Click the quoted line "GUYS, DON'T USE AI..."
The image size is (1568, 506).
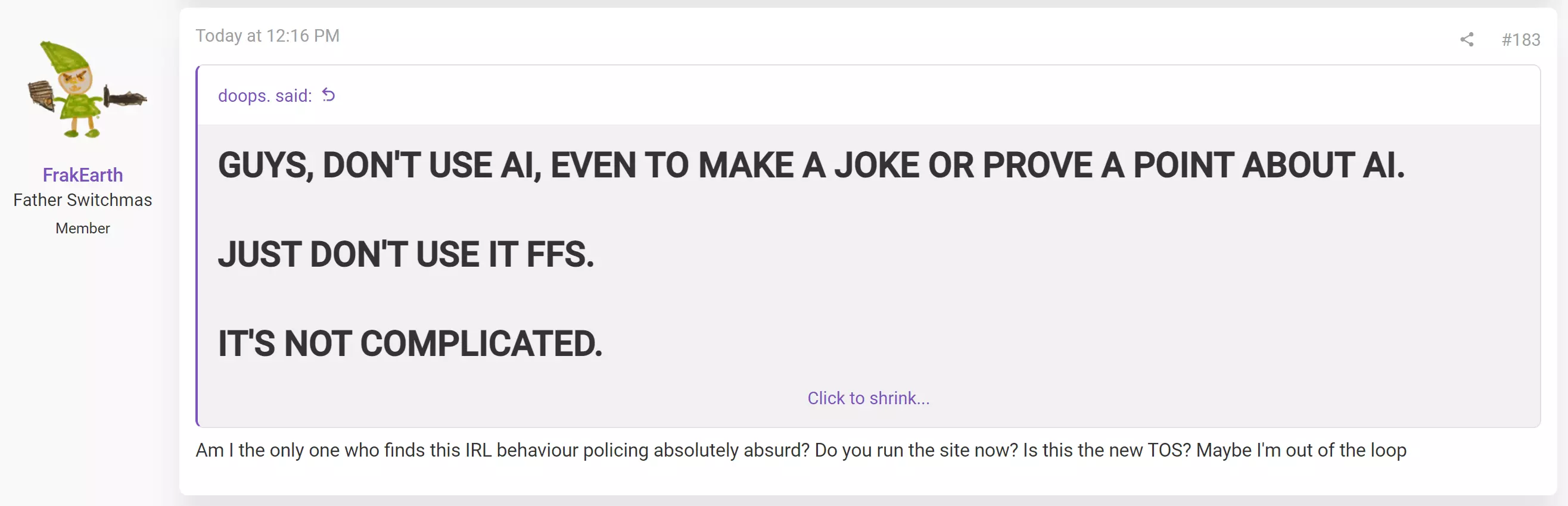coord(811,165)
